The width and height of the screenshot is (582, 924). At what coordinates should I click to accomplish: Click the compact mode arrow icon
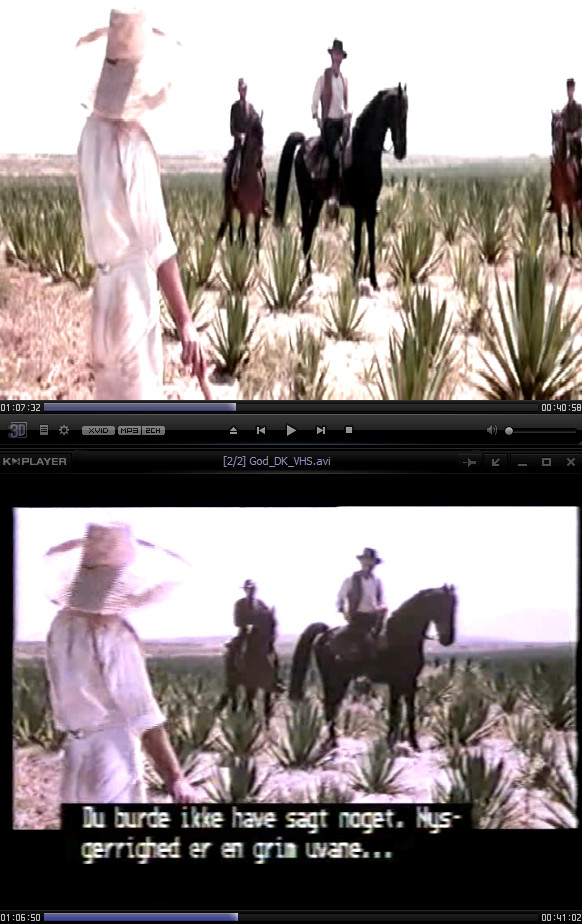click(x=495, y=462)
